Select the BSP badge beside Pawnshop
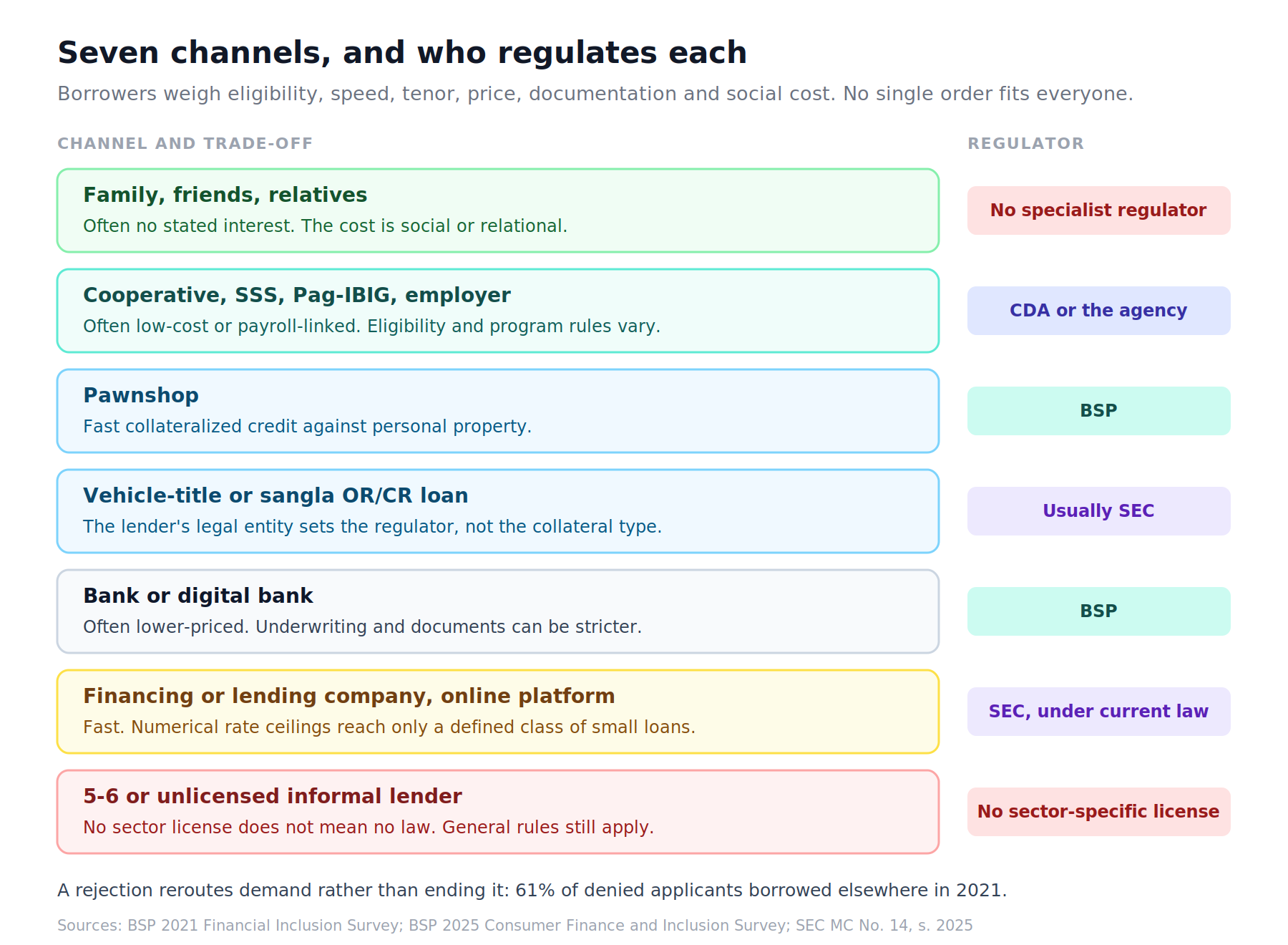 pos(1098,411)
